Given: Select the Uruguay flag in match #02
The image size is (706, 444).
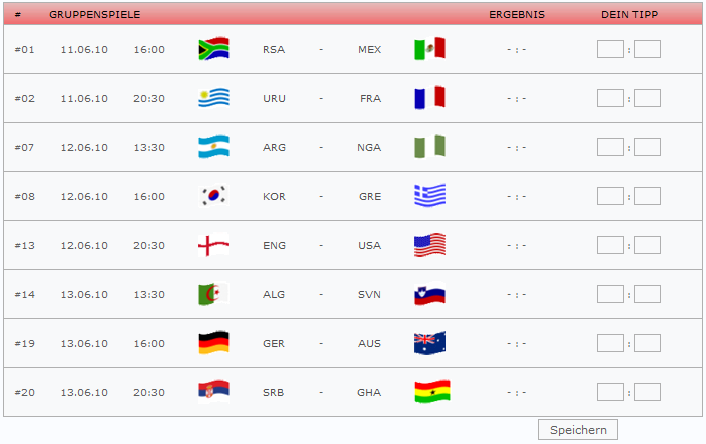Looking at the screenshot, I should pyautogui.click(x=214, y=98).
